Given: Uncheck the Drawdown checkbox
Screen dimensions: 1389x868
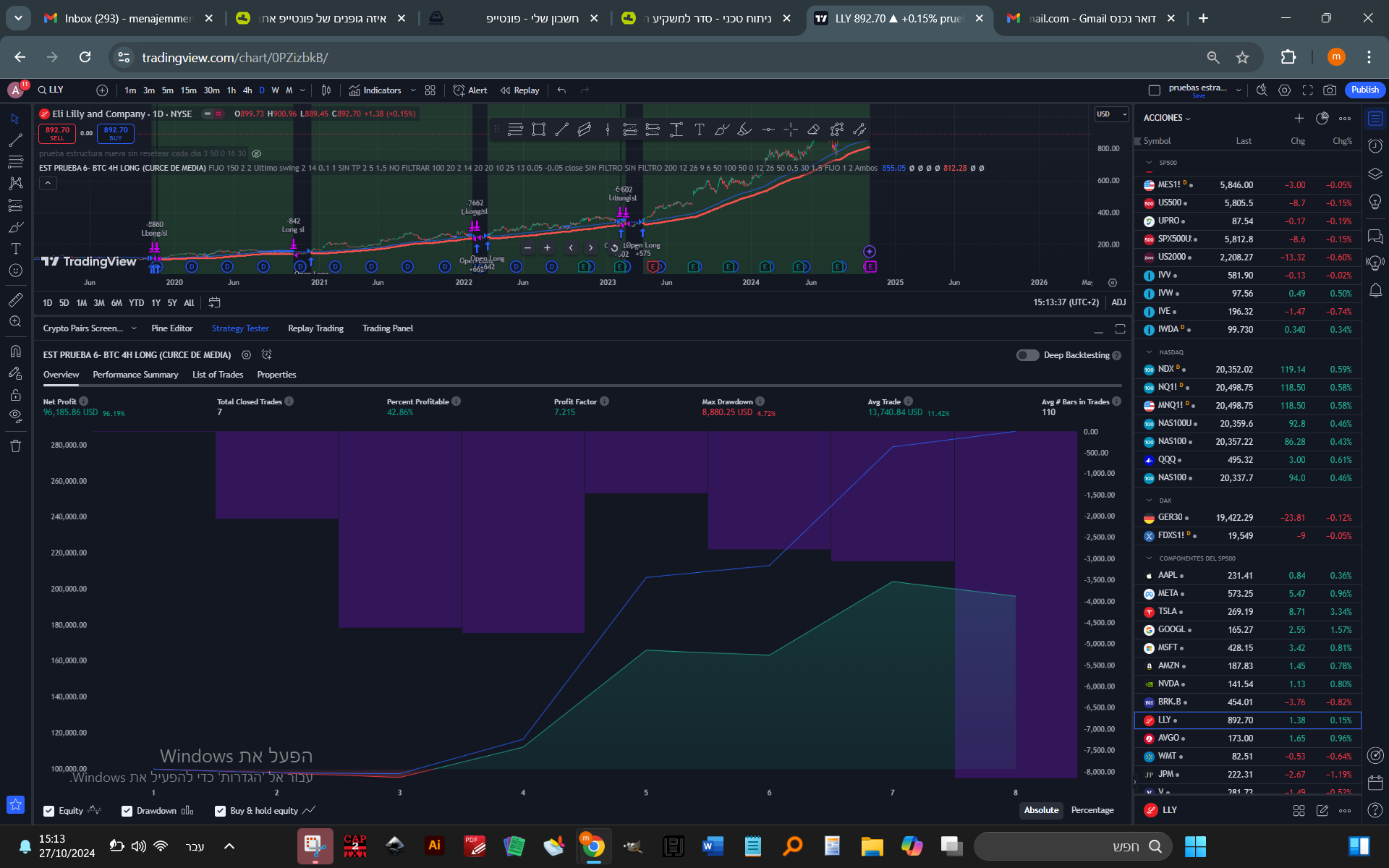Looking at the screenshot, I should point(127,811).
